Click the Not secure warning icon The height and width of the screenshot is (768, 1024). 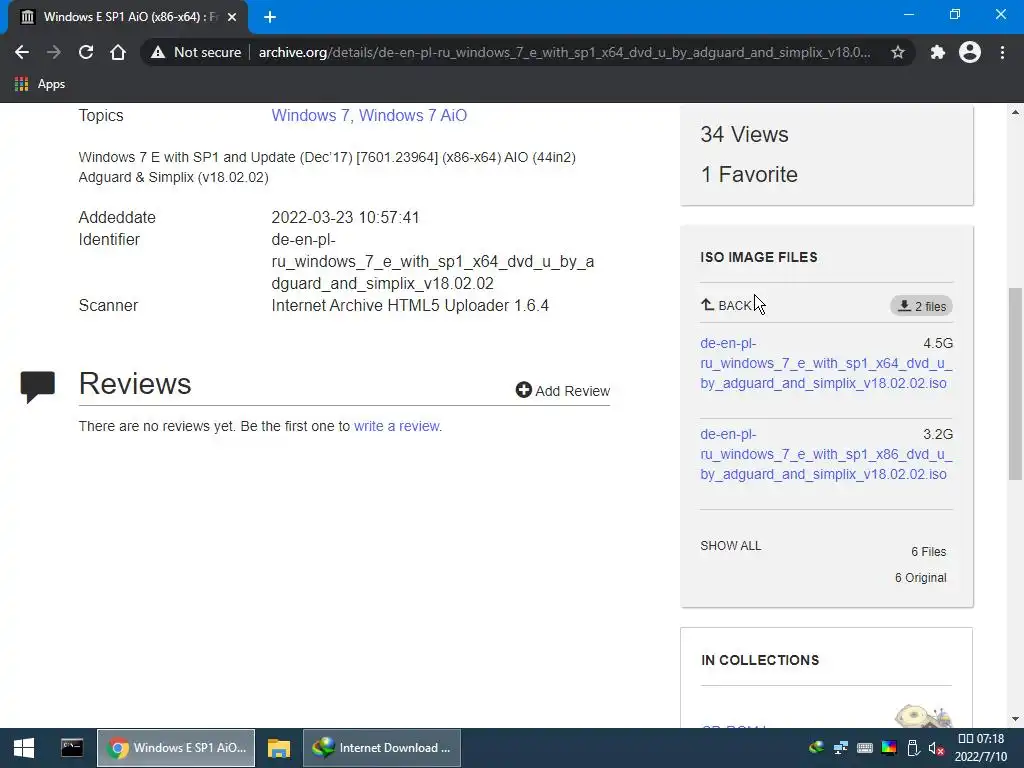click(x=157, y=52)
